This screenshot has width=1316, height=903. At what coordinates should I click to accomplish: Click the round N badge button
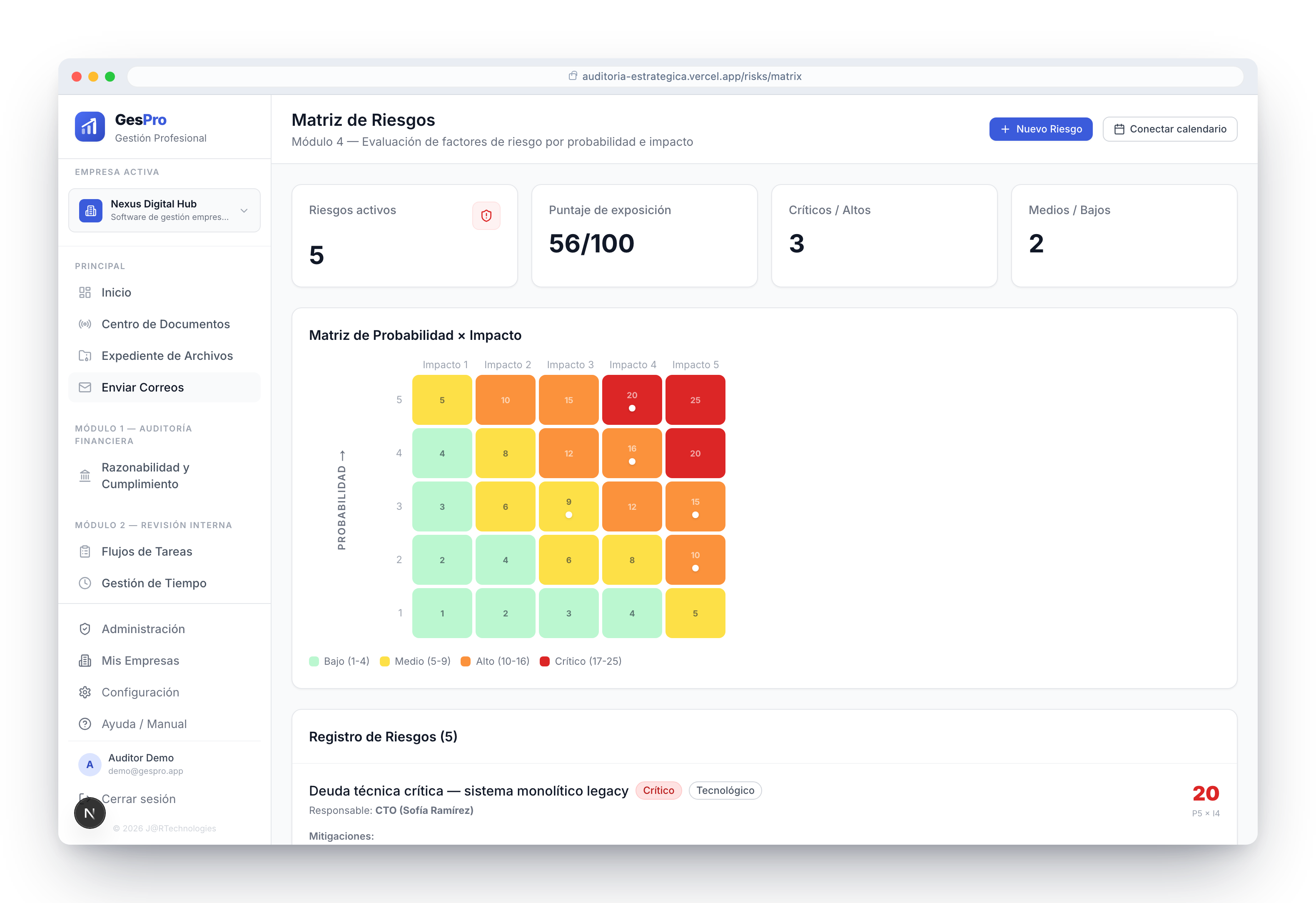(x=90, y=813)
